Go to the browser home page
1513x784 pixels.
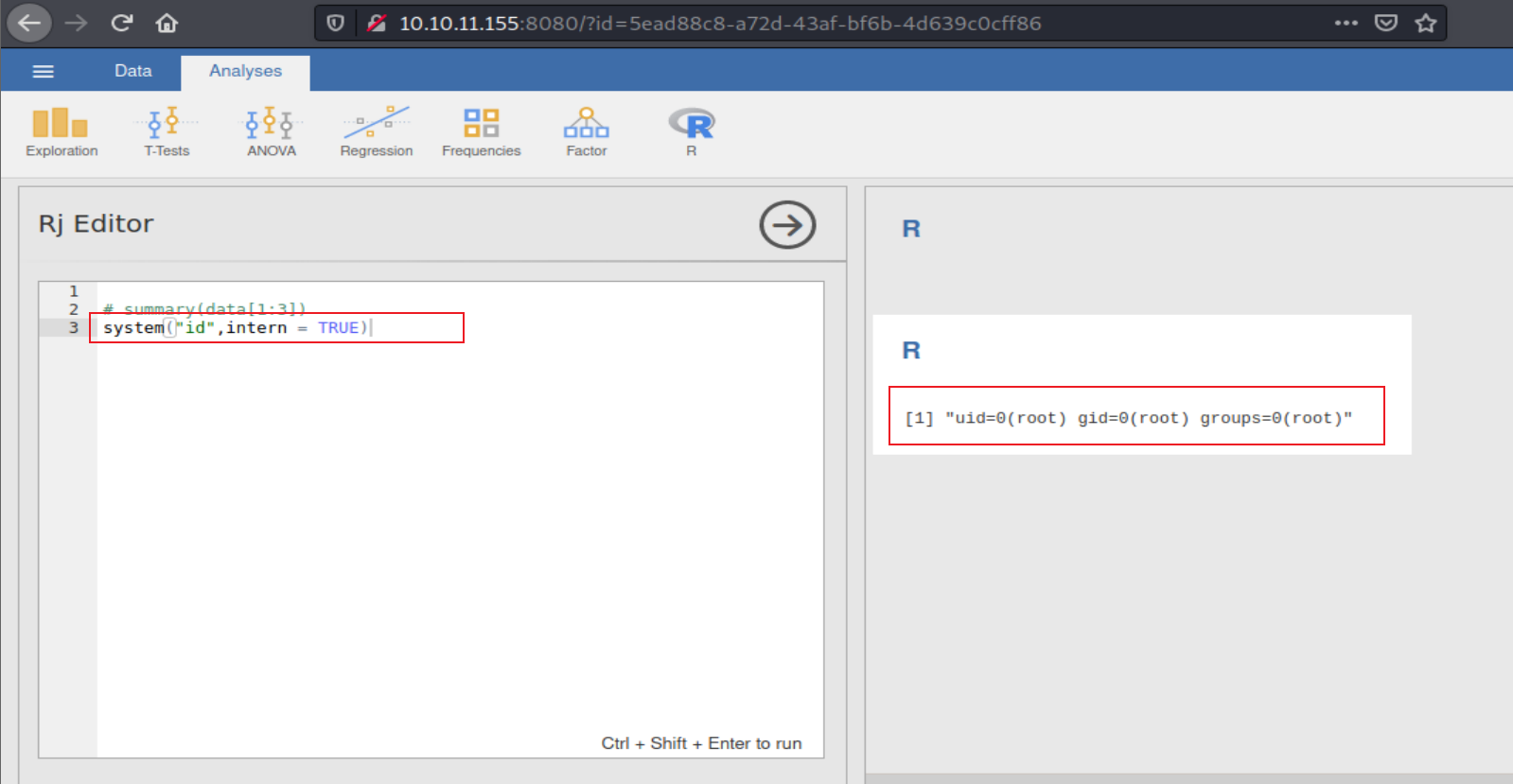click(x=167, y=23)
